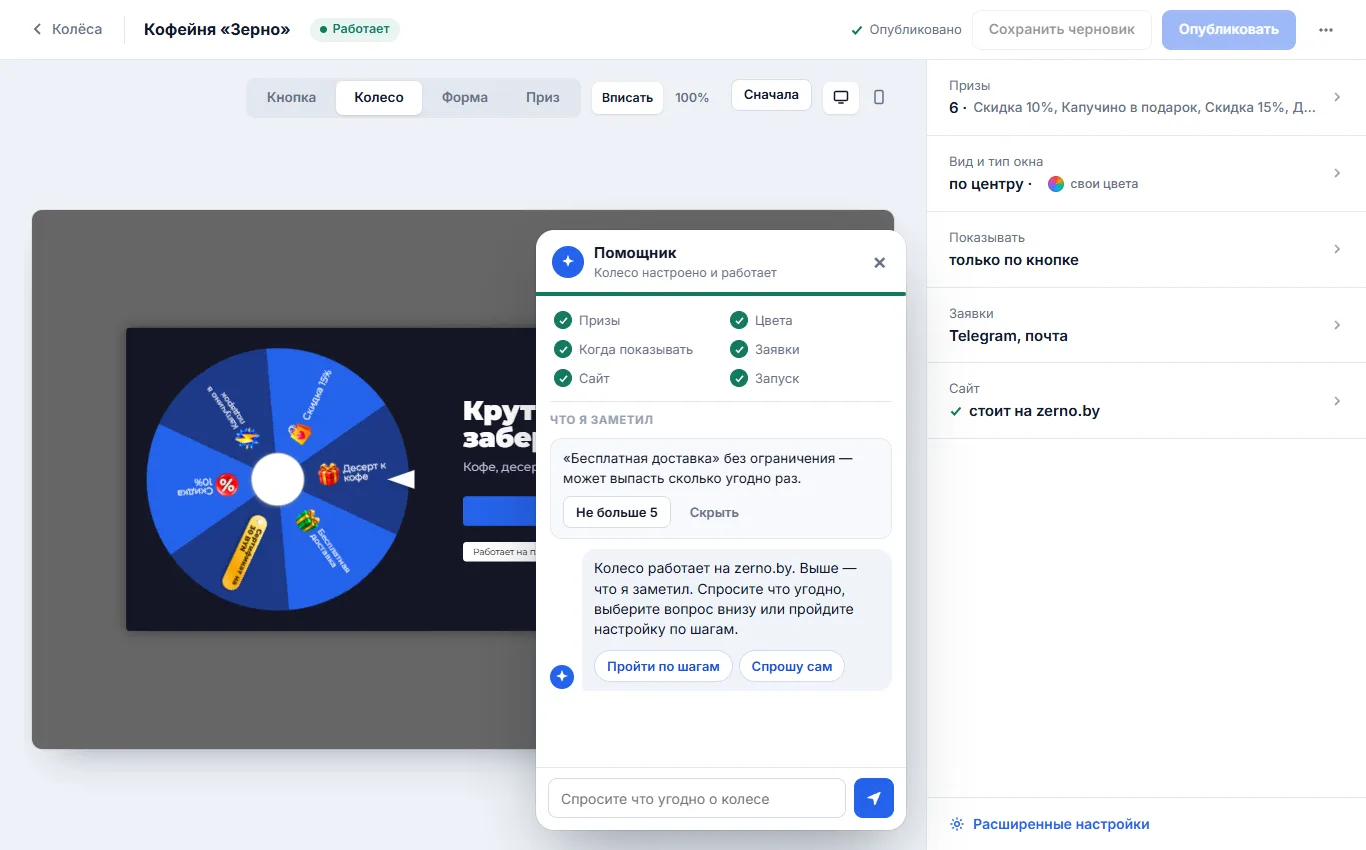Click the shopping bag icon near Скидка 15%
Image resolution: width=1366 pixels, height=850 pixels.
299,433
